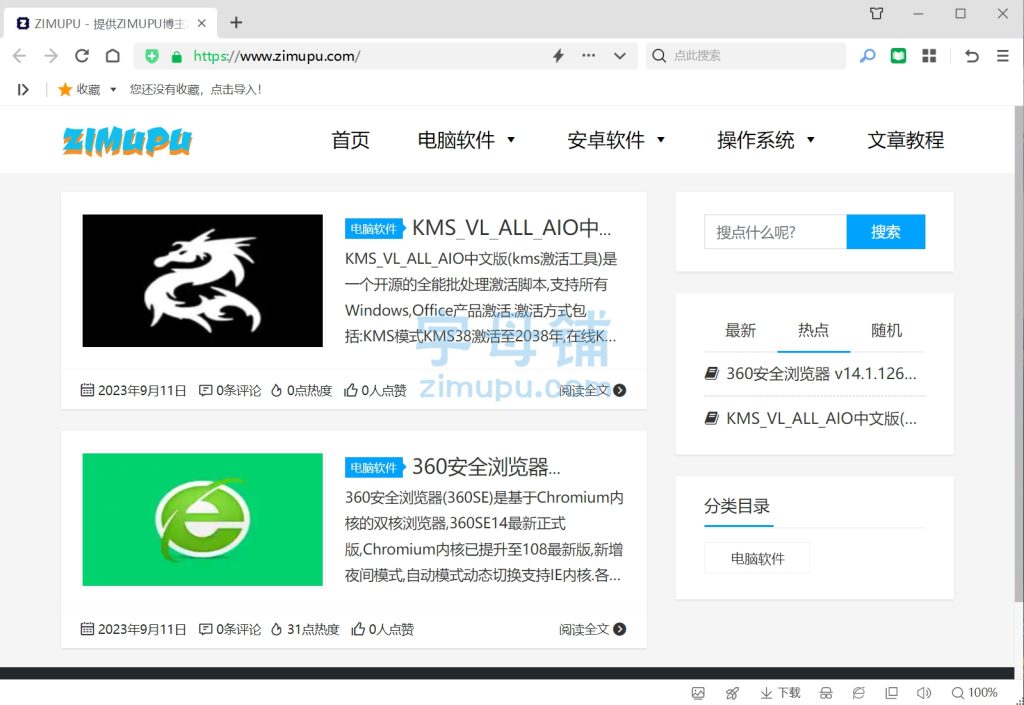Expand the 安卓软件 dropdown arrow
Viewport: 1024px width, 705px height.
[x=661, y=139]
